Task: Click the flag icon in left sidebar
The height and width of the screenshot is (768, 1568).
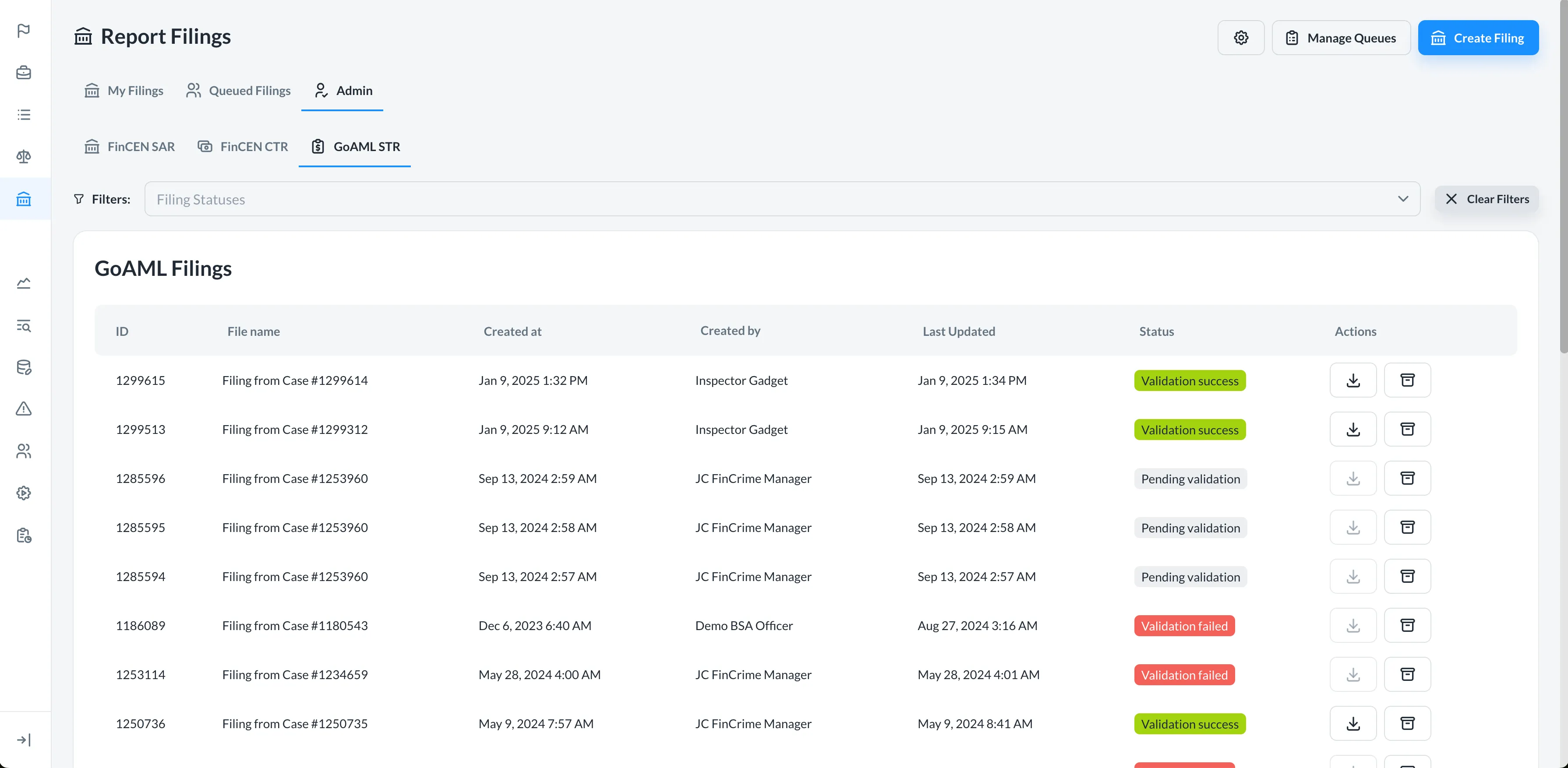Action: tap(24, 30)
